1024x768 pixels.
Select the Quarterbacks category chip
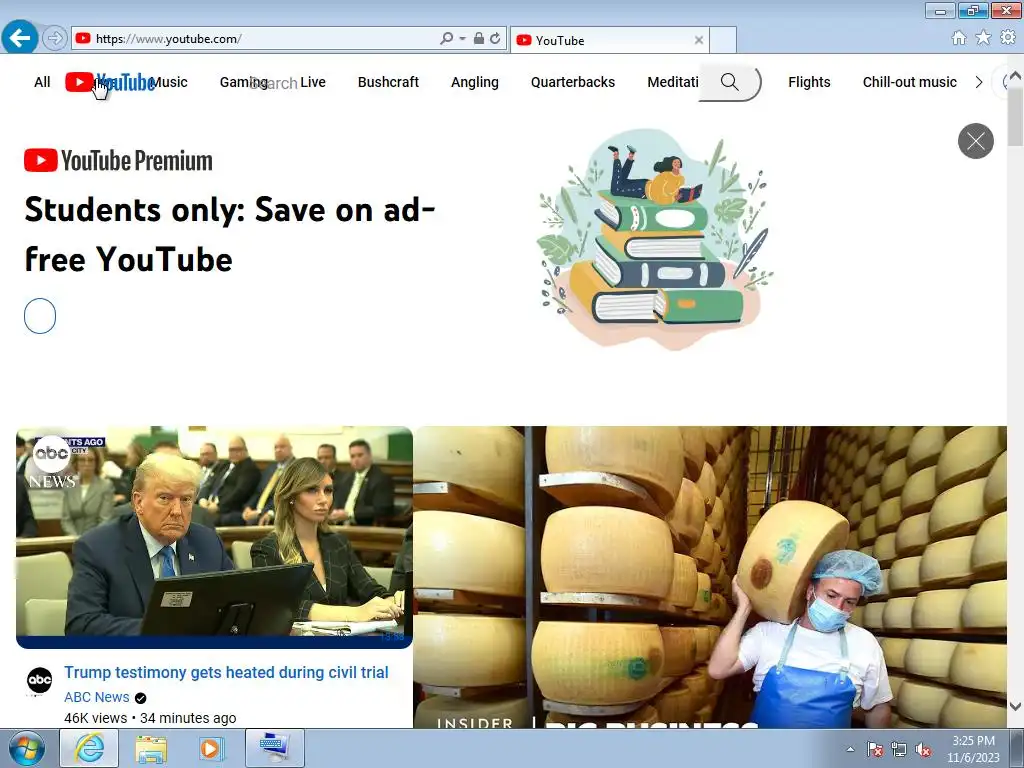[x=573, y=82]
